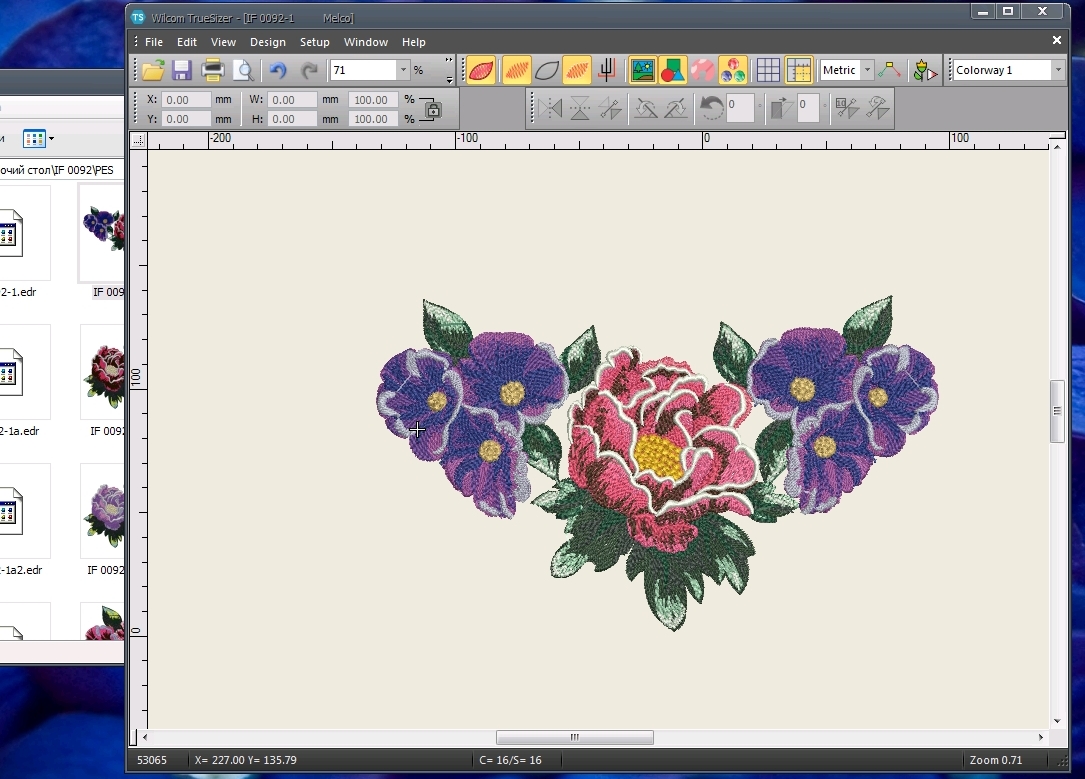This screenshot has height=779, width=1085.
Task: Open Print Preview from the toolbar
Action: pyautogui.click(x=243, y=70)
